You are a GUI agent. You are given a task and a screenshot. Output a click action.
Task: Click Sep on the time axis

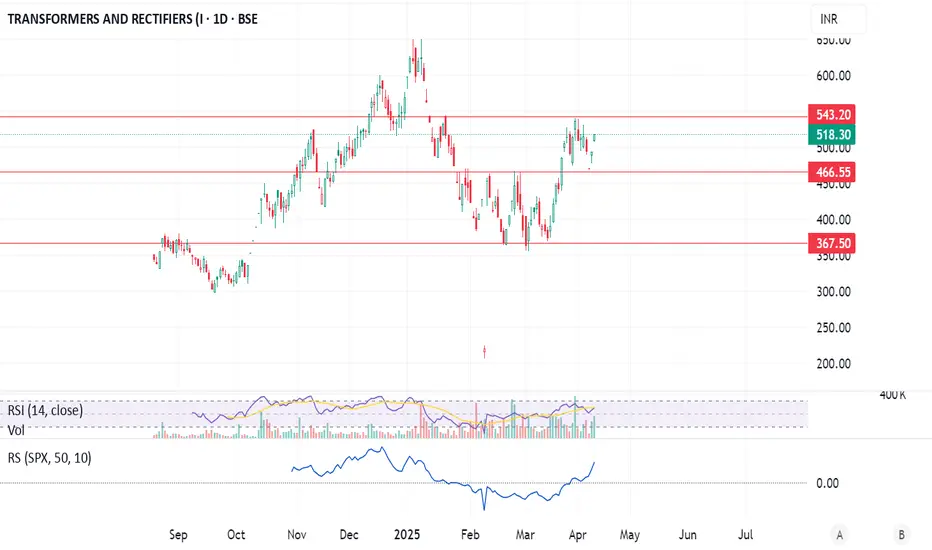[178, 535]
